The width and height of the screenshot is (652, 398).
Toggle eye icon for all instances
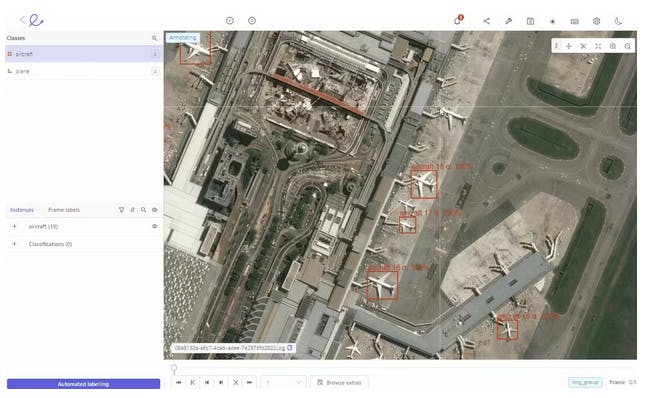click(x=154, y=210)
